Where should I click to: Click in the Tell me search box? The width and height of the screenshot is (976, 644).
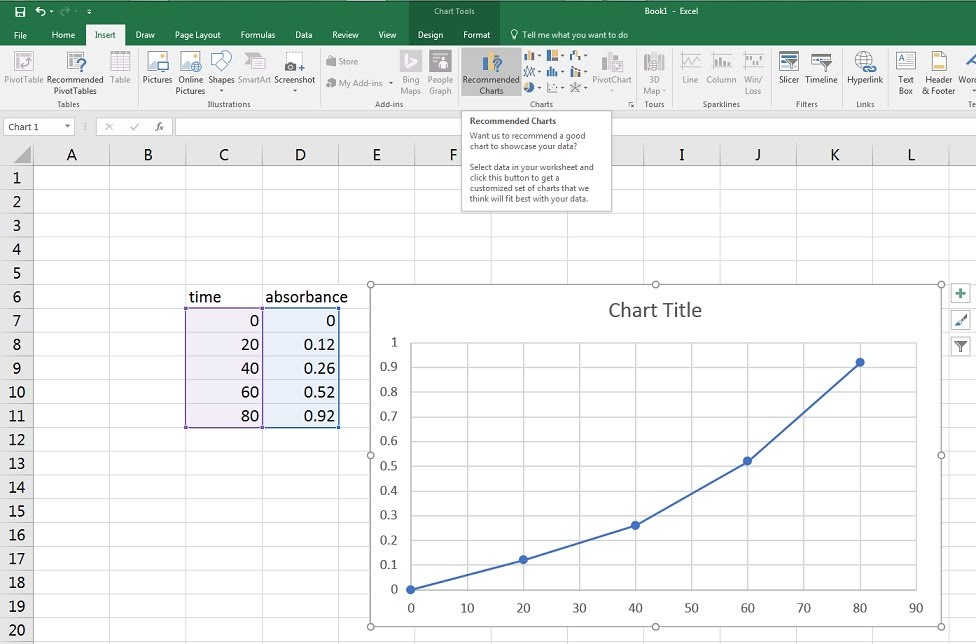(575, 35)
